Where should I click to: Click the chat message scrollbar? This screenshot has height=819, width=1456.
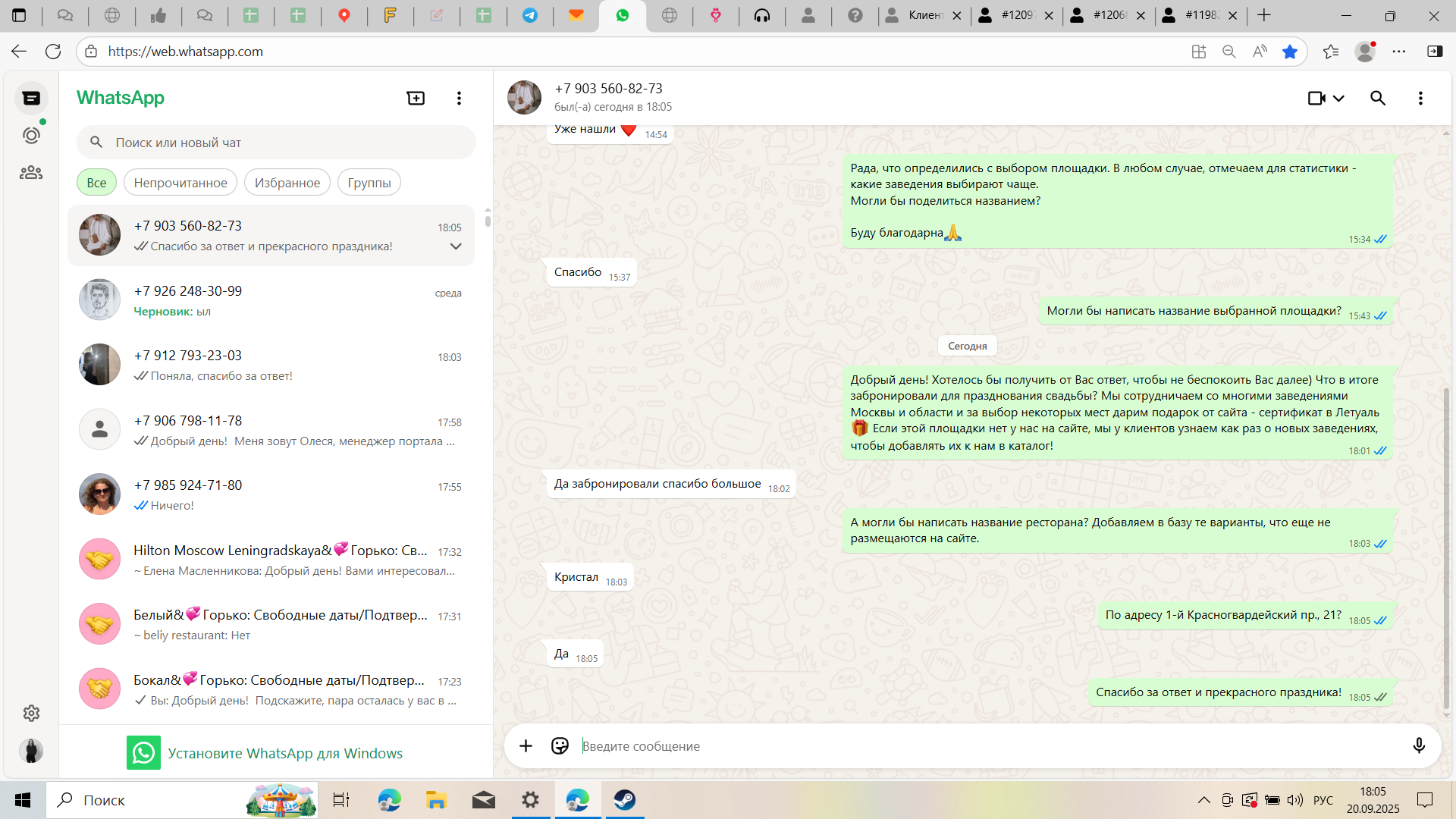1445,546
